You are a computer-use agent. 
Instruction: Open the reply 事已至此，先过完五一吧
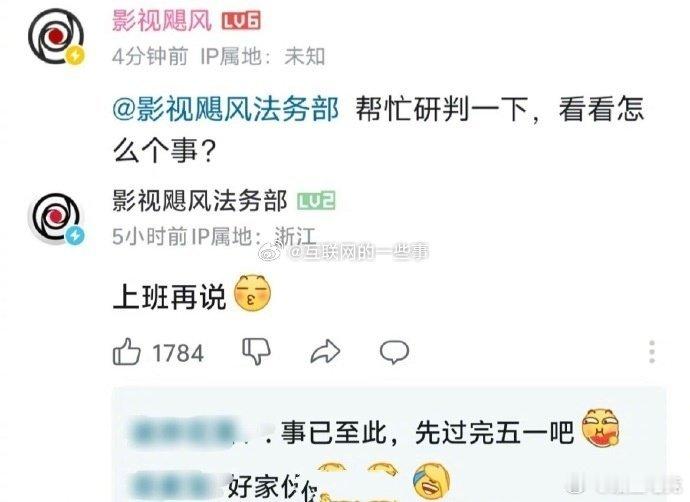[x=427, y=432]
